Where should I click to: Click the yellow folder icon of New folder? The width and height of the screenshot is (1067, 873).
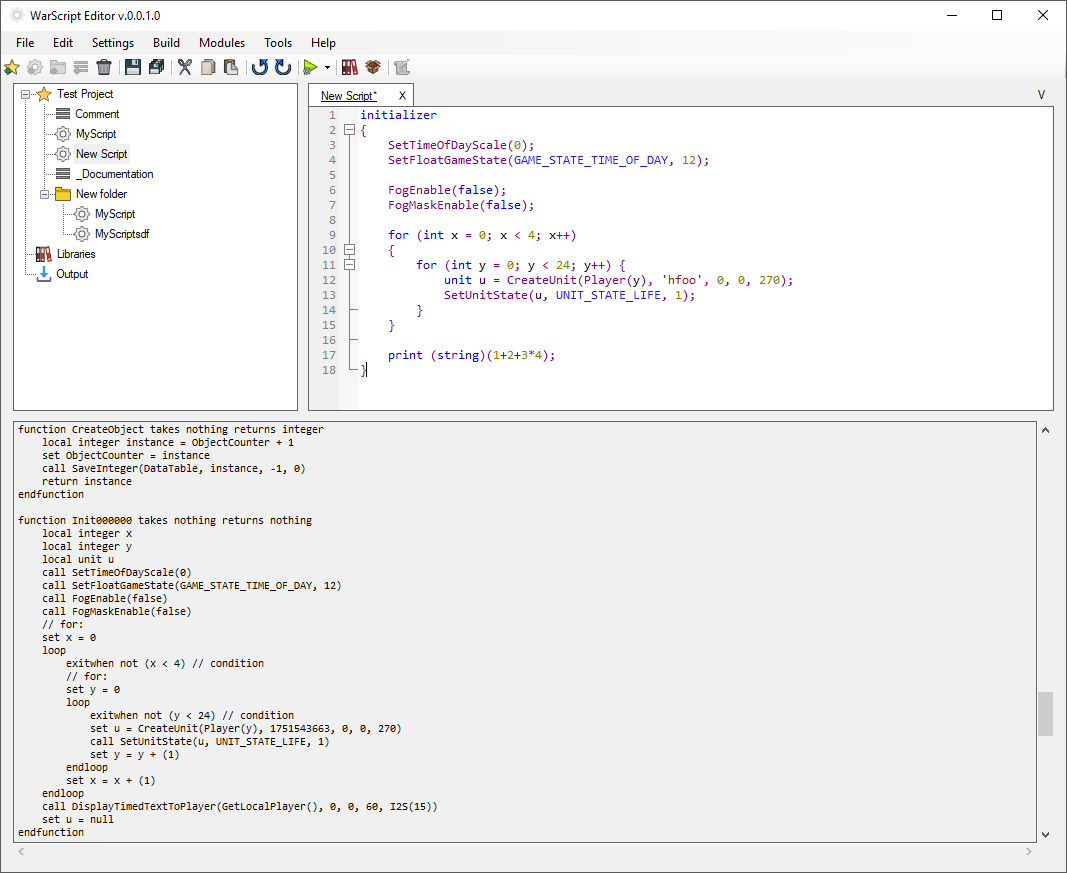(63, 194)
